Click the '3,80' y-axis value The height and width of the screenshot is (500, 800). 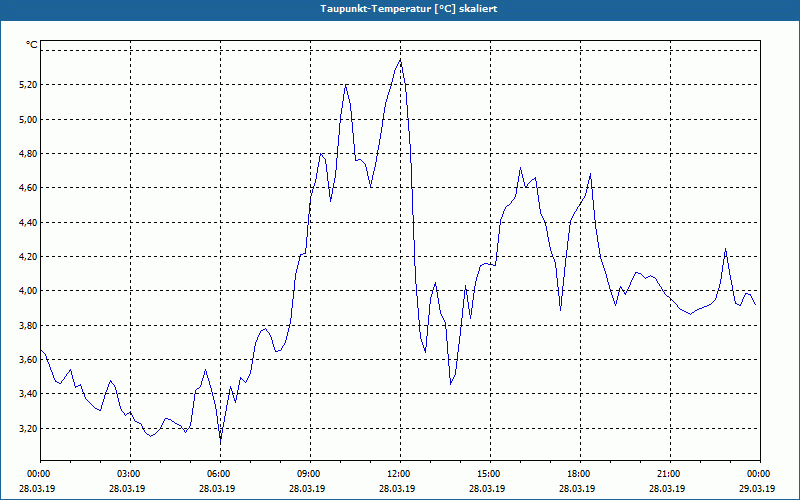pyautogui.click(x=28, y=326)
